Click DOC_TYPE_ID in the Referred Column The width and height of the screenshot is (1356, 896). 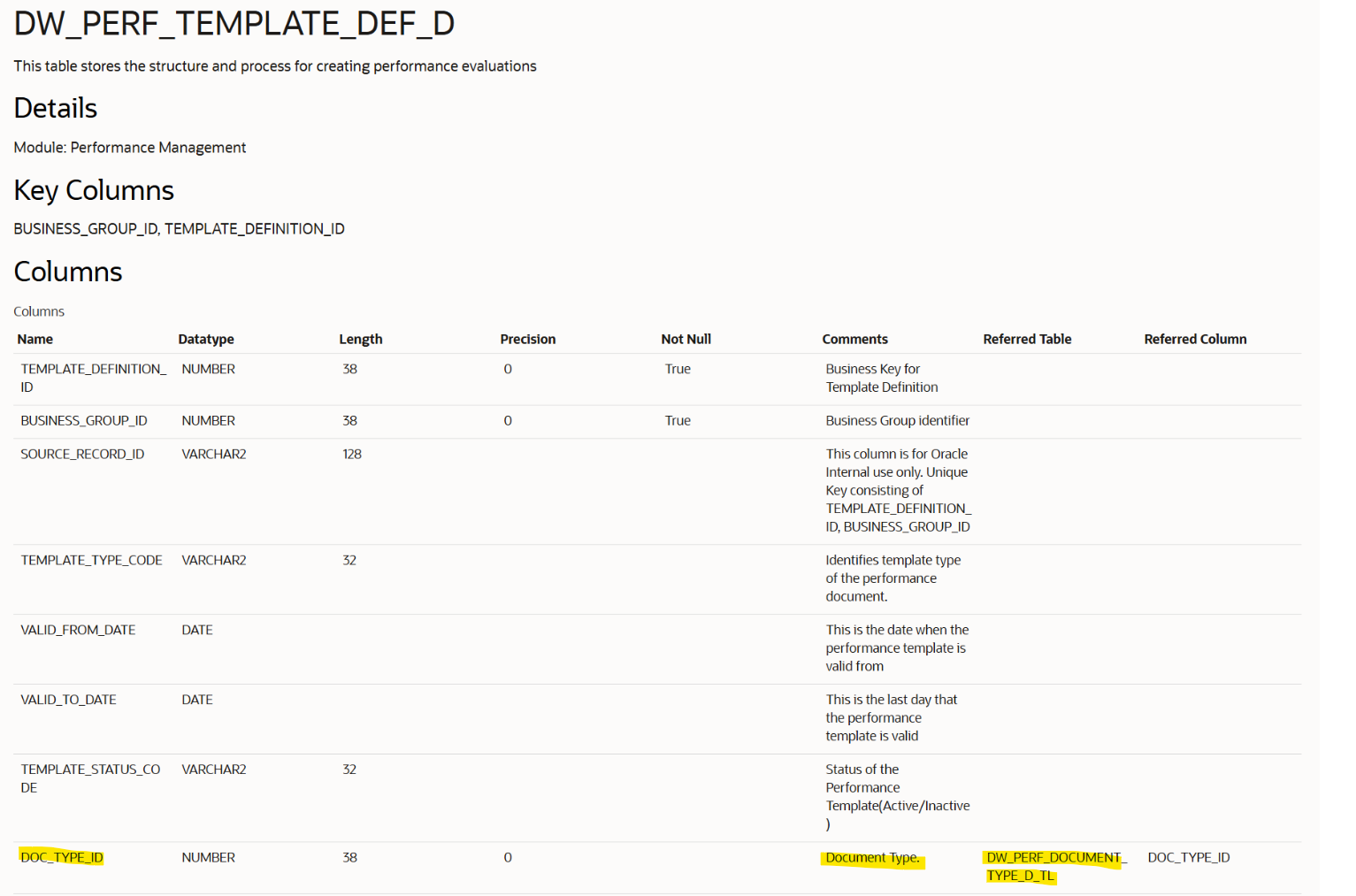pos(1189,857)
